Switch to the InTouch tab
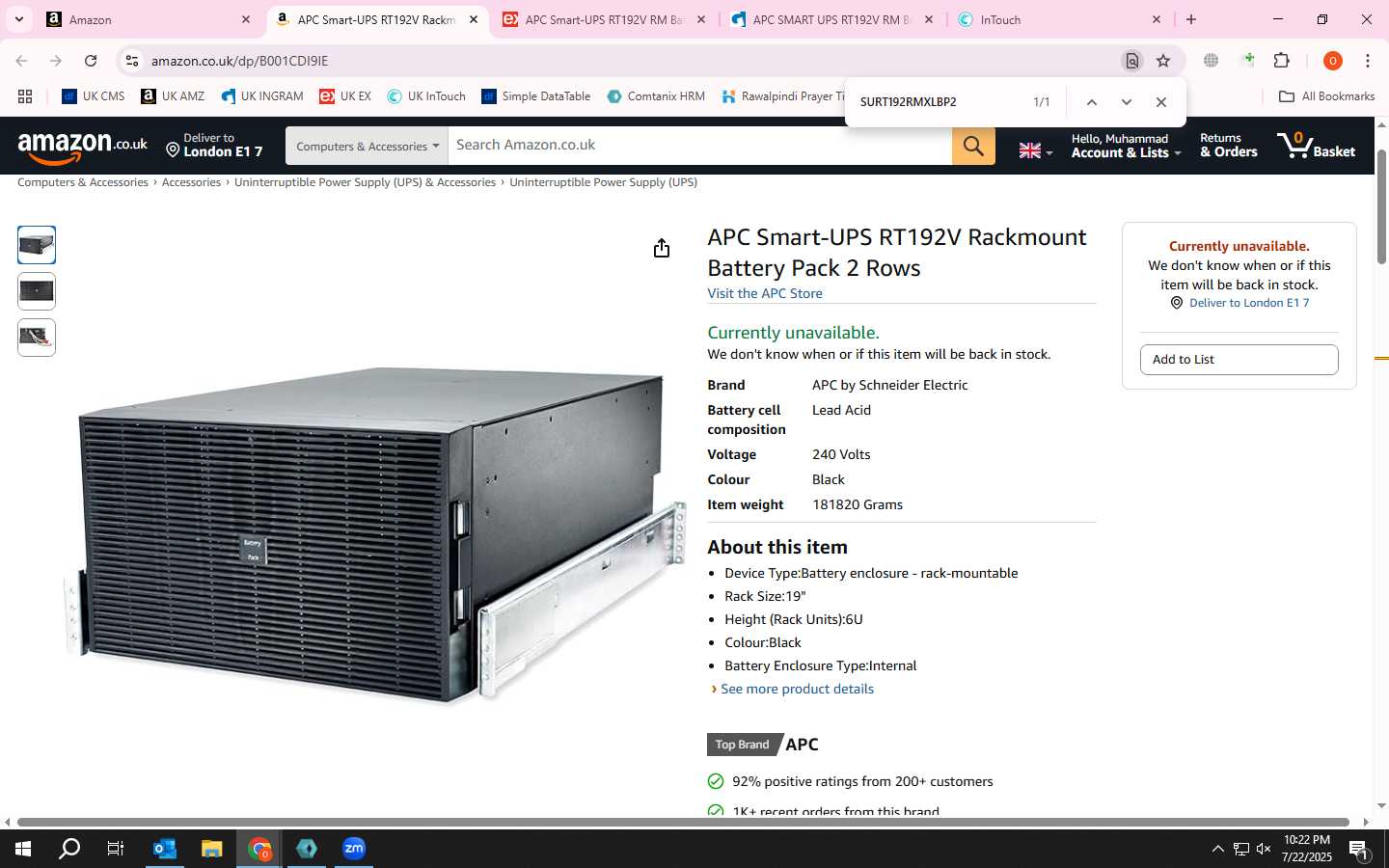 [x=1058, y=19]
